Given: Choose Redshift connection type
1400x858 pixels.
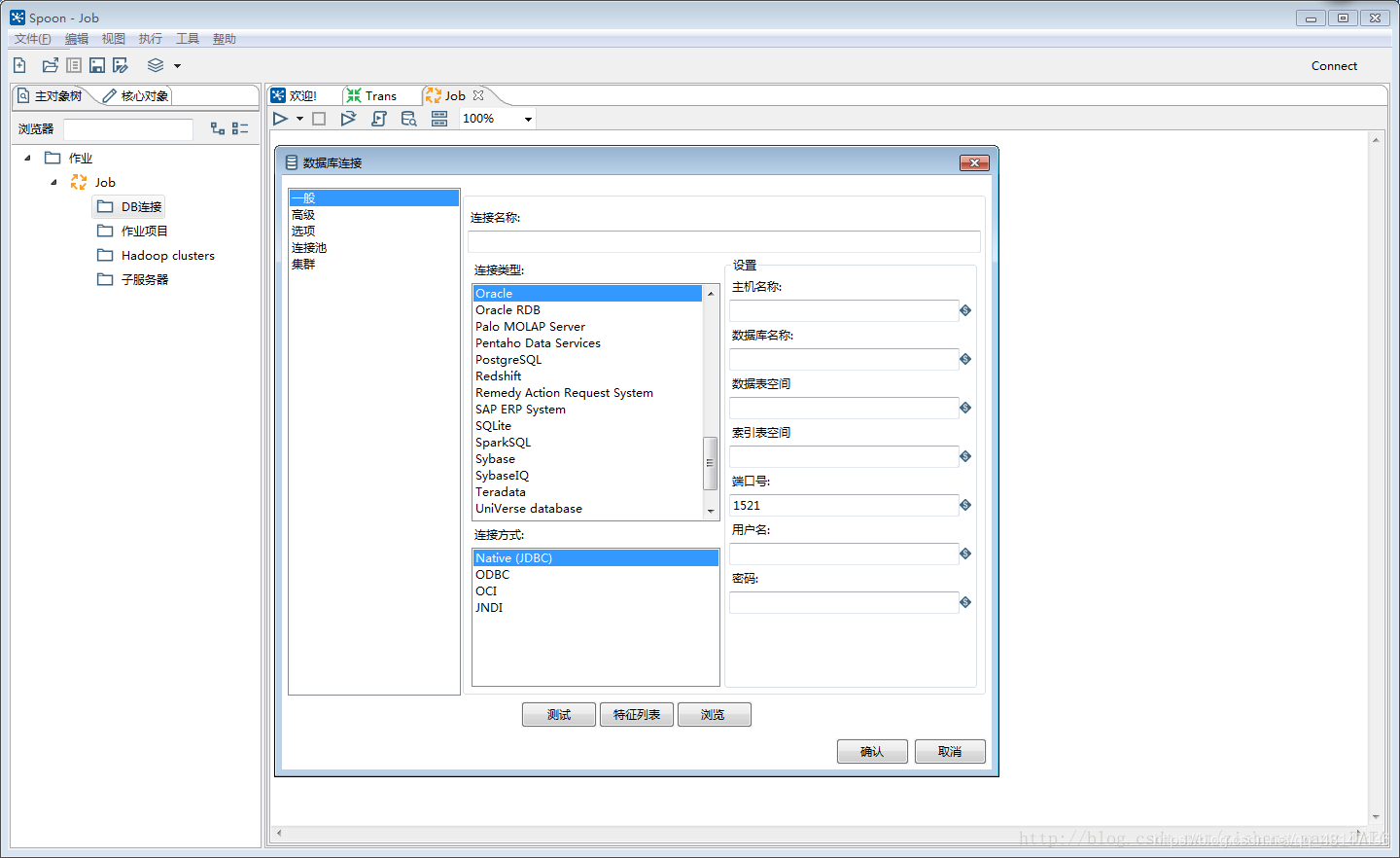Looking at the screenshot, I should (587, 376).
